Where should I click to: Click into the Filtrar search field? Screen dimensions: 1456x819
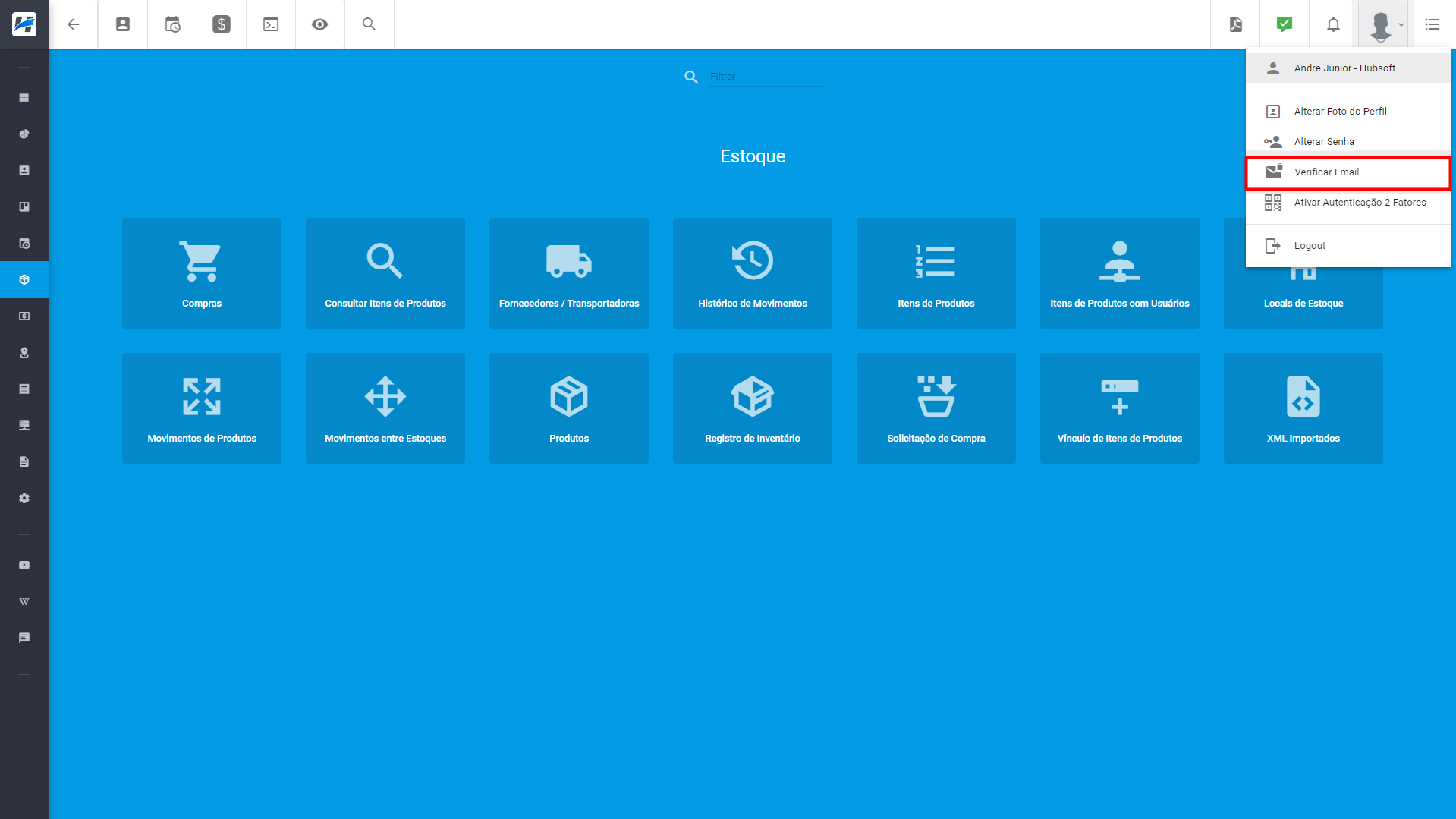coord(766,77)
